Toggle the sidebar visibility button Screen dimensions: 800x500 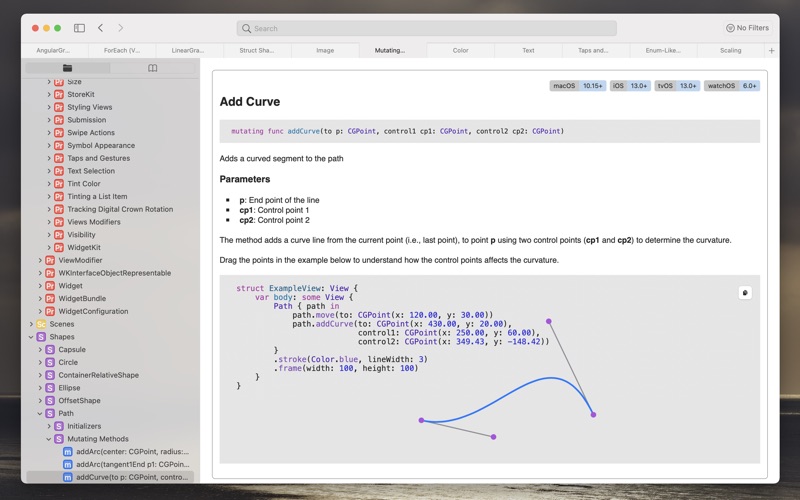pos(80,28)
